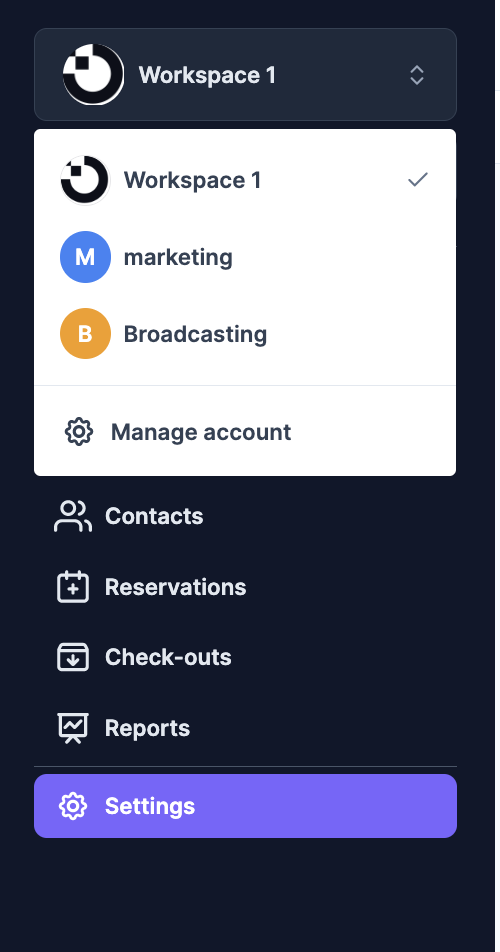Open the Check-outs section
Image resolution: width=500 pixels, height=952 pixels.
(245, 657)
